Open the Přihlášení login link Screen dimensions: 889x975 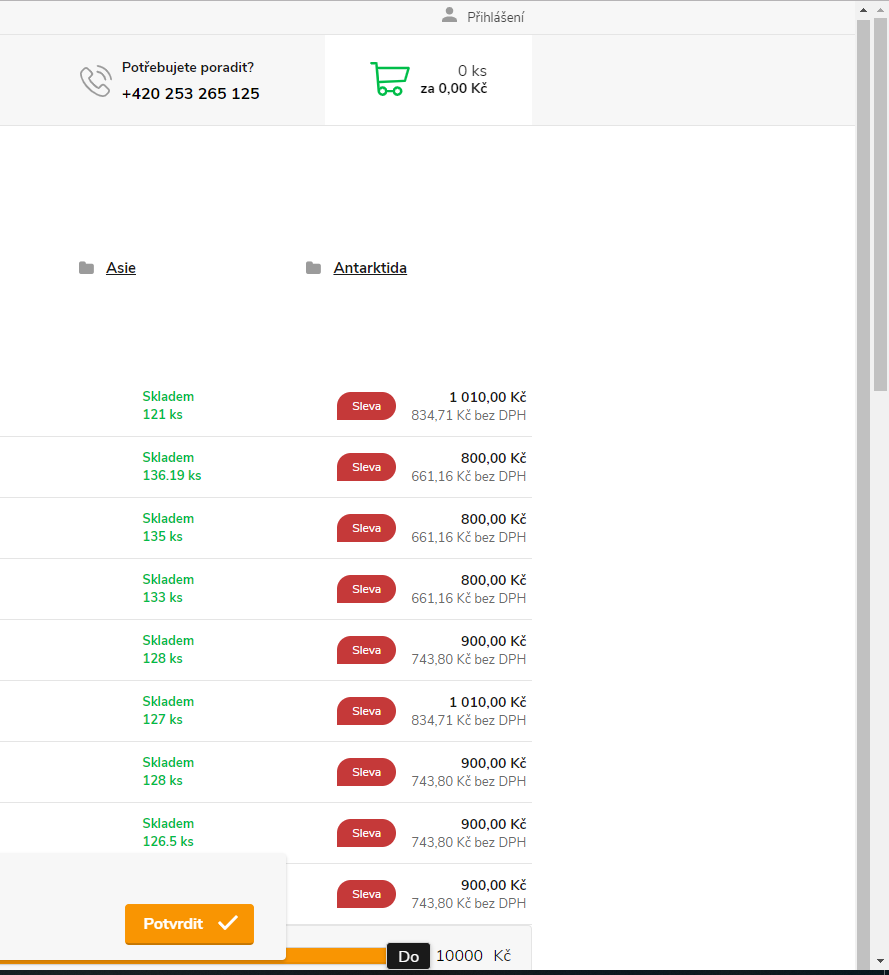495,17
